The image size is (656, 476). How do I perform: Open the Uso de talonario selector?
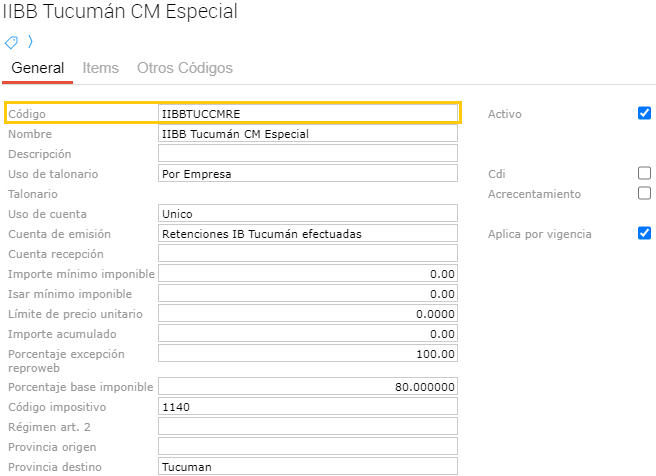pyautogui.click(x=307, y=174)
